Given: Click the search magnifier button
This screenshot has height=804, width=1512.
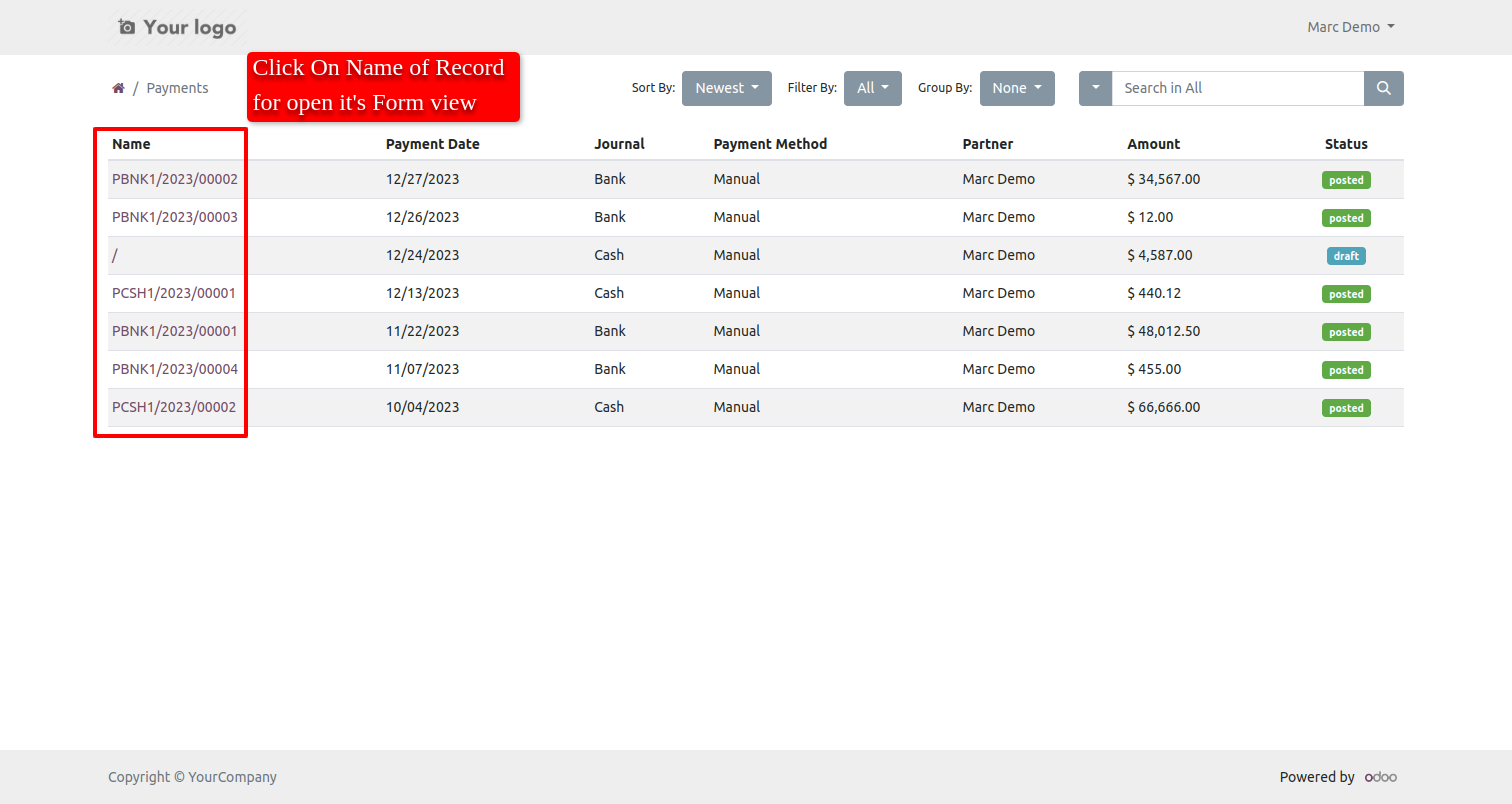Looking at the screenshot, I should pos(1384,88).
